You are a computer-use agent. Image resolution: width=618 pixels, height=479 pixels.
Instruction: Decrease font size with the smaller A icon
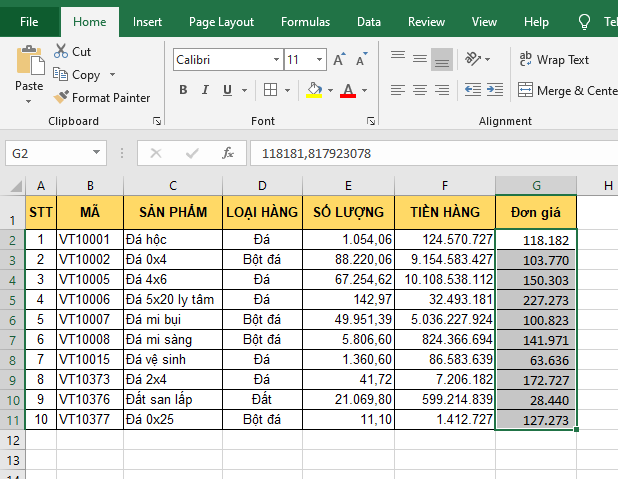coord(362,60)
